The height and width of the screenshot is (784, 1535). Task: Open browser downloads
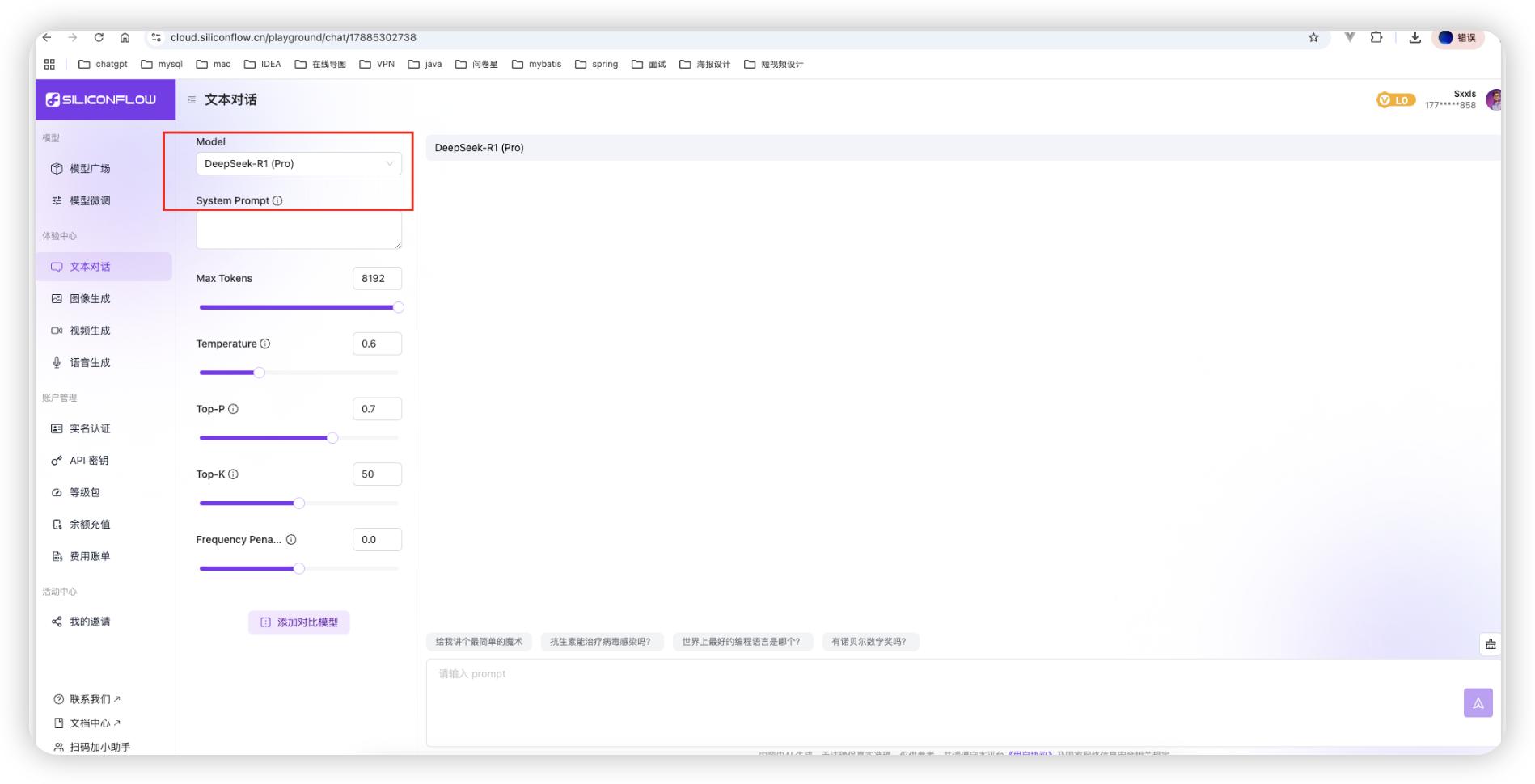[1414, 37]
